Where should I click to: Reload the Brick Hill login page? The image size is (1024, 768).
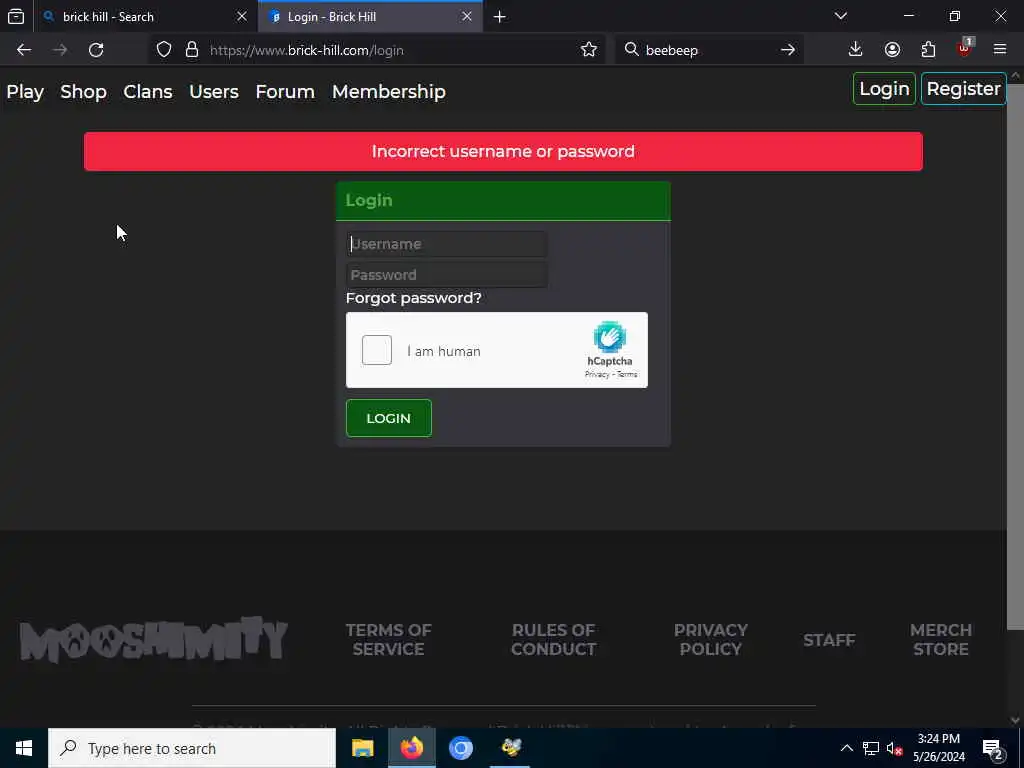coord(96,50)
